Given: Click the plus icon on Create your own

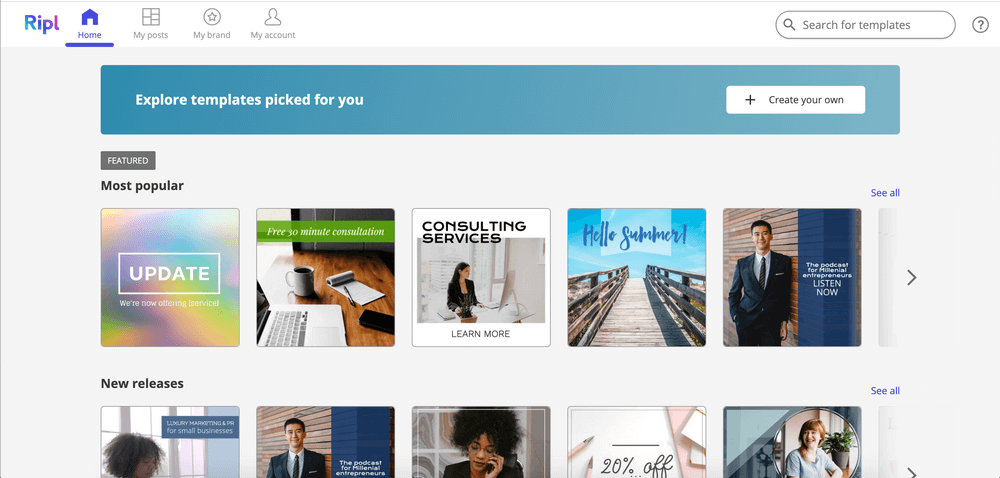Looking at the screenshot, I should coord(751,99).
